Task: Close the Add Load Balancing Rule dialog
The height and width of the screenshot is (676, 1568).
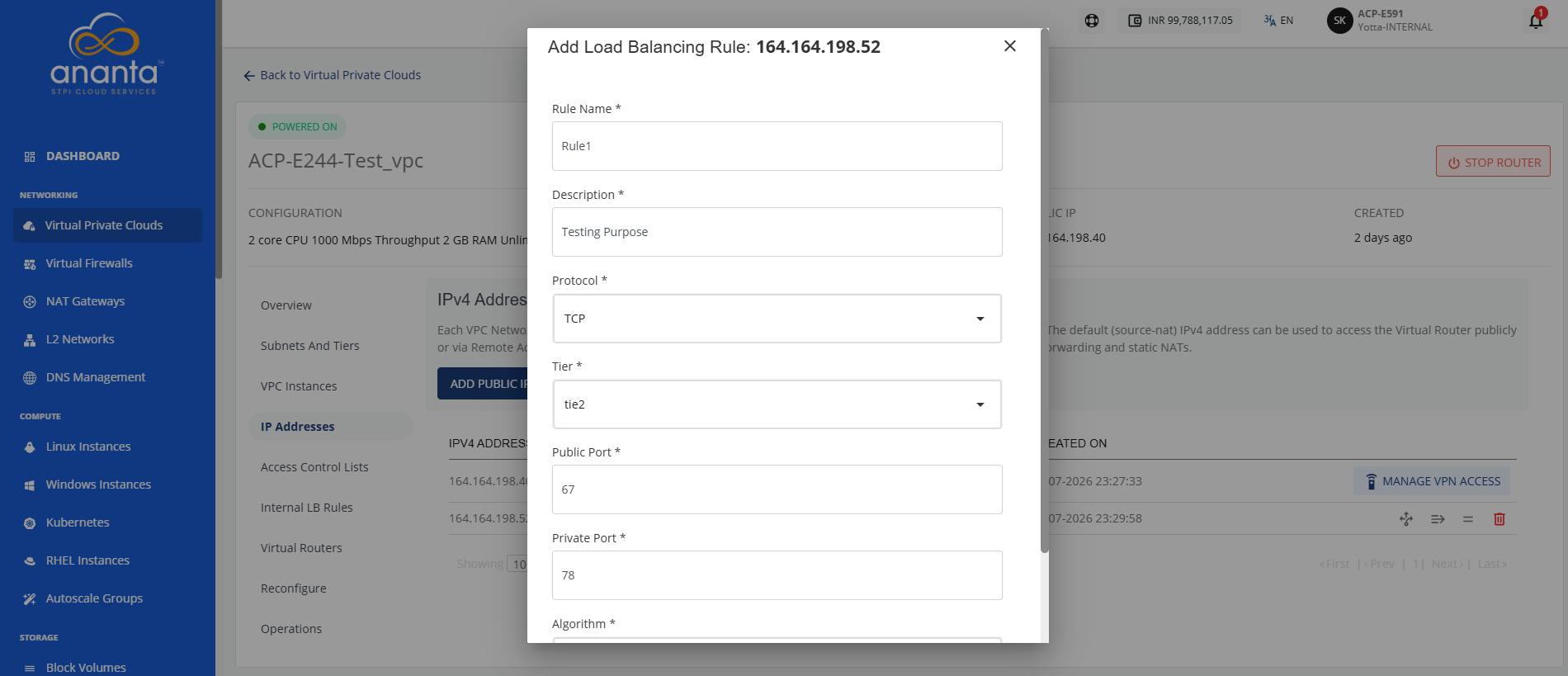Action: 1009,46
